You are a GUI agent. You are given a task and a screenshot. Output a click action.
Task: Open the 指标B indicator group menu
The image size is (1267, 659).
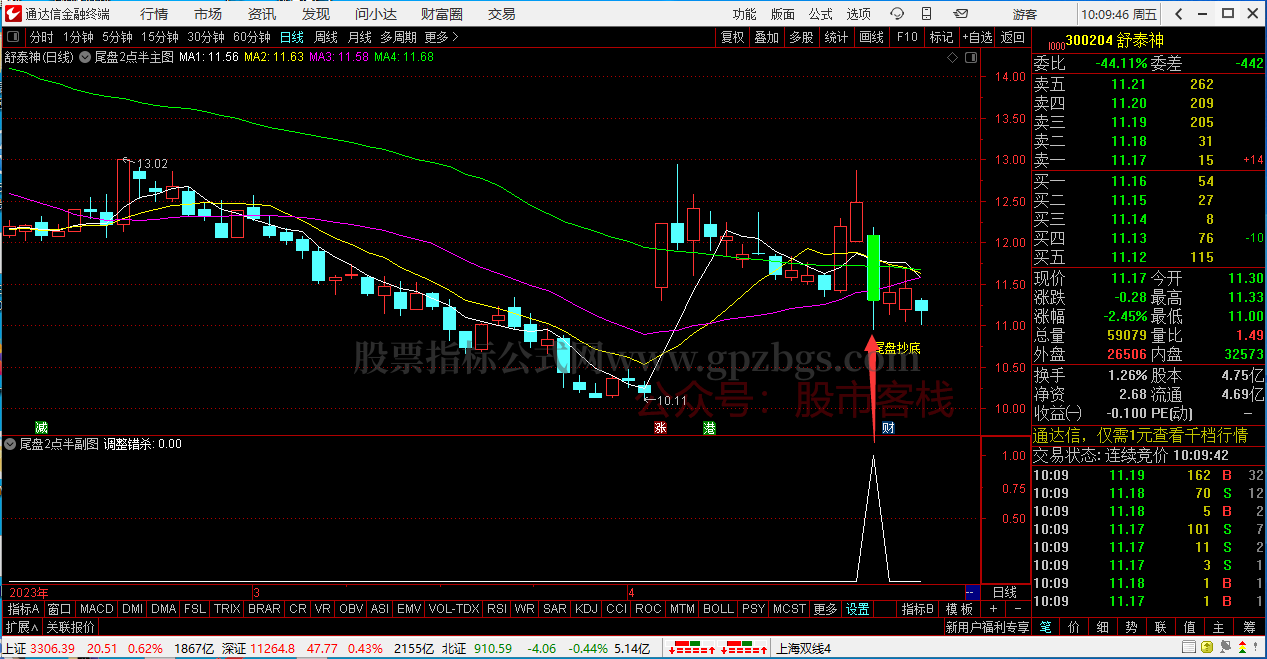click(917, 609)
